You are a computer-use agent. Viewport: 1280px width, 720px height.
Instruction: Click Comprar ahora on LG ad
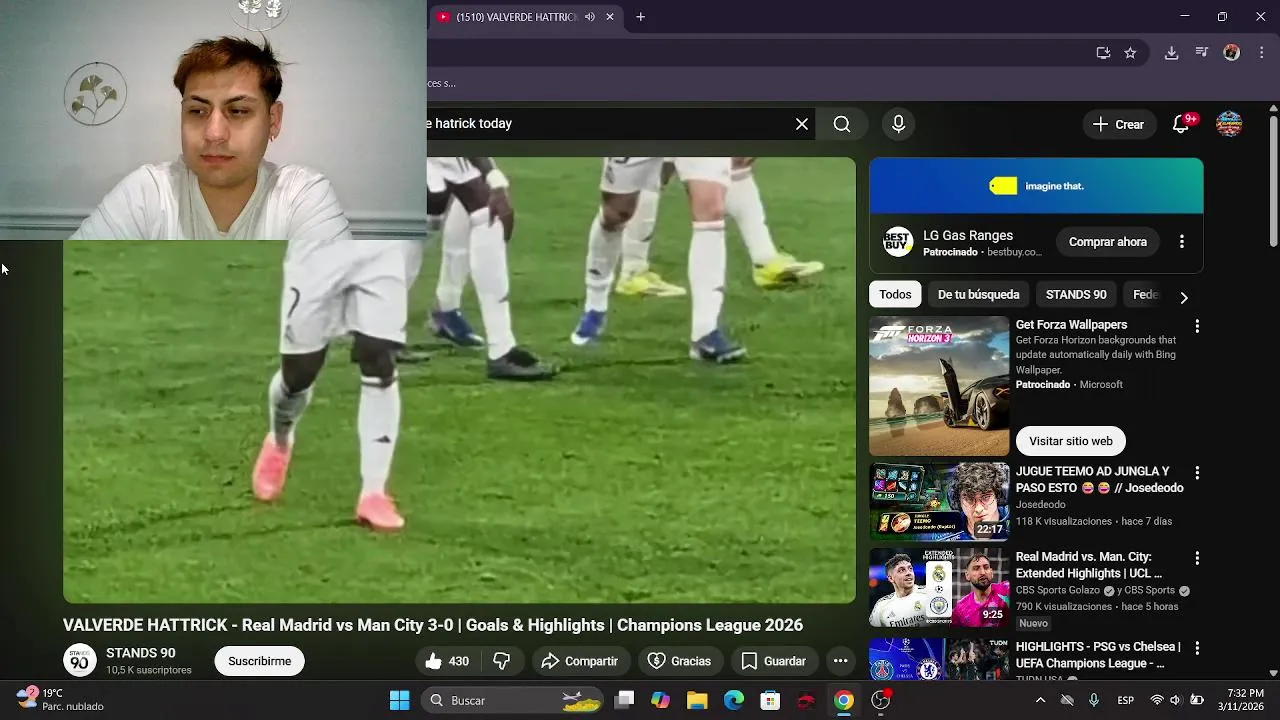tap(1107, 242)
